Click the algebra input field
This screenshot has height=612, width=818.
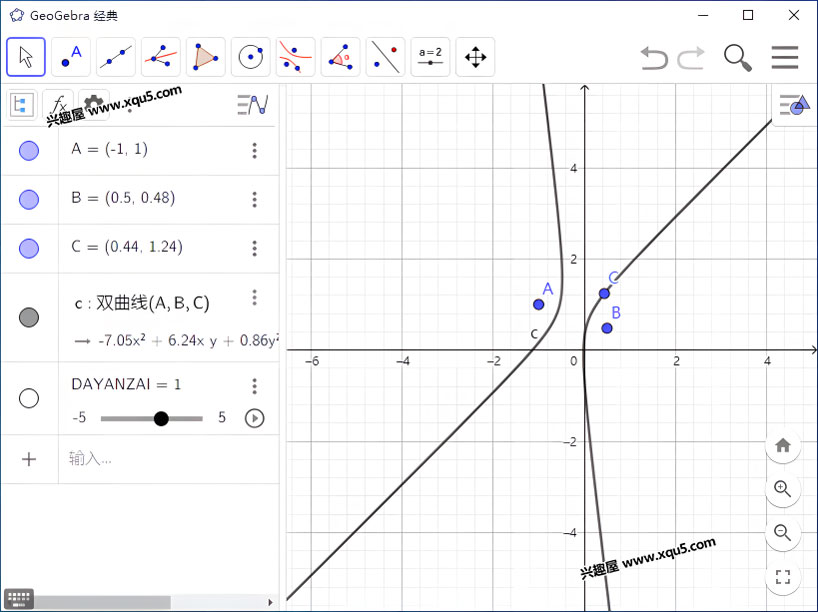[169, 459]
